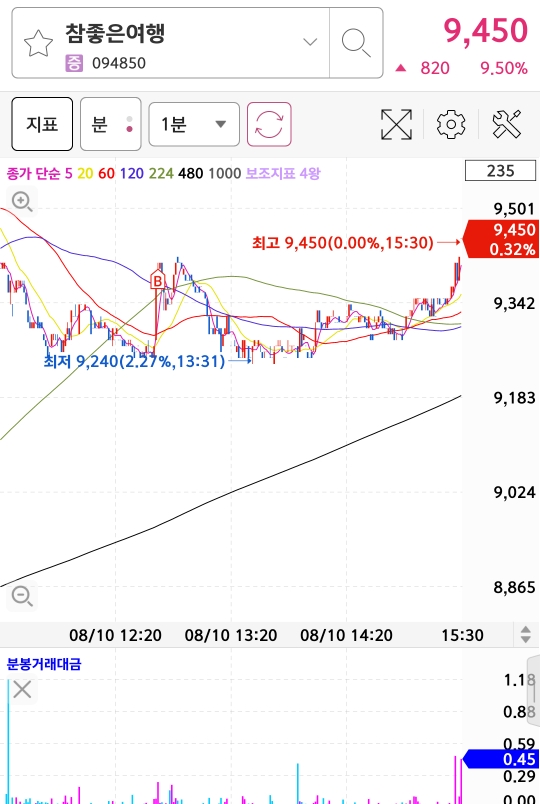Expand stock selector dropdown chevron
540x804 pixels.
(310, 42)
